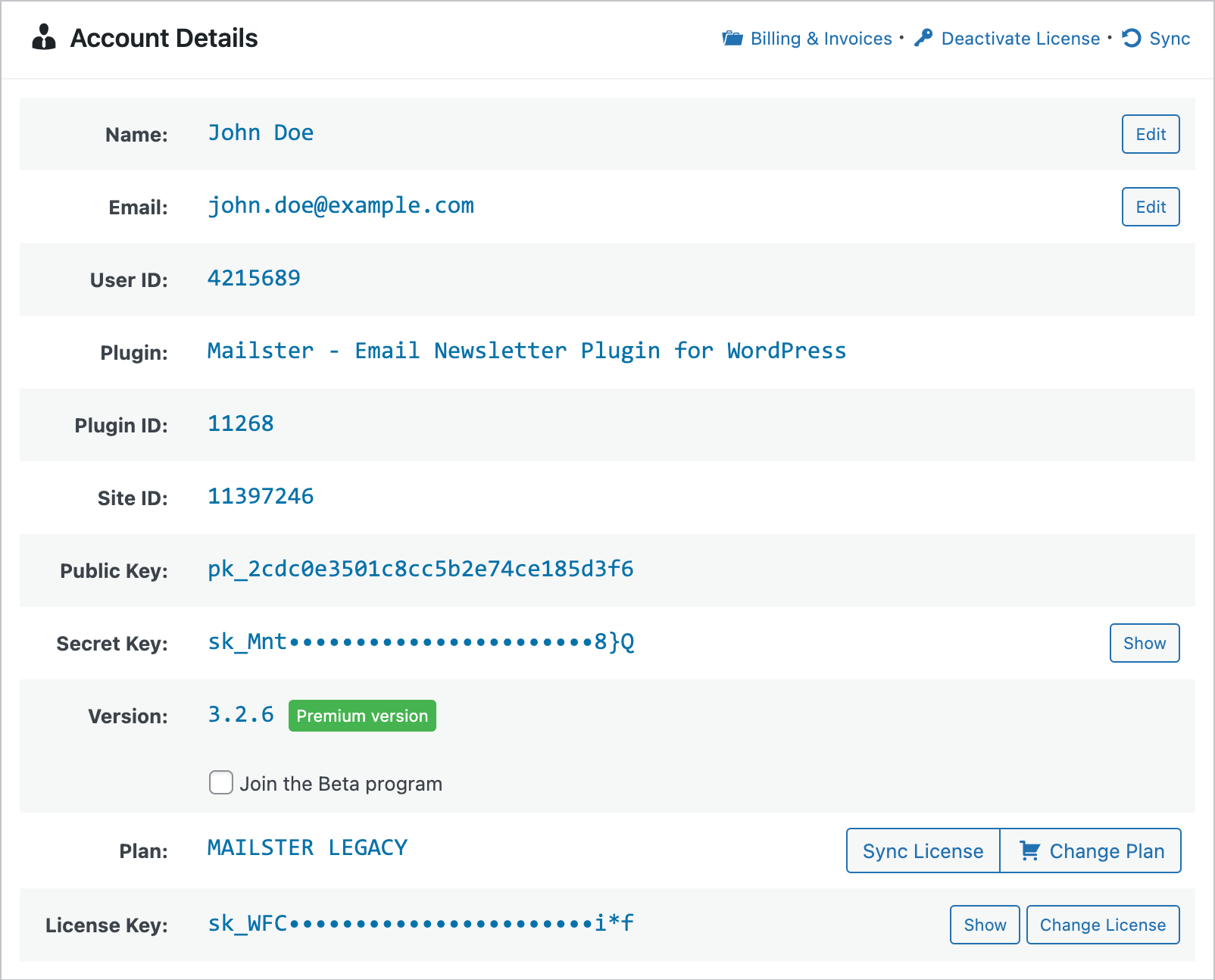This screenshot has height=980, width=1215.
Task: Click Deactivate License
Action: pos(1019,38)
